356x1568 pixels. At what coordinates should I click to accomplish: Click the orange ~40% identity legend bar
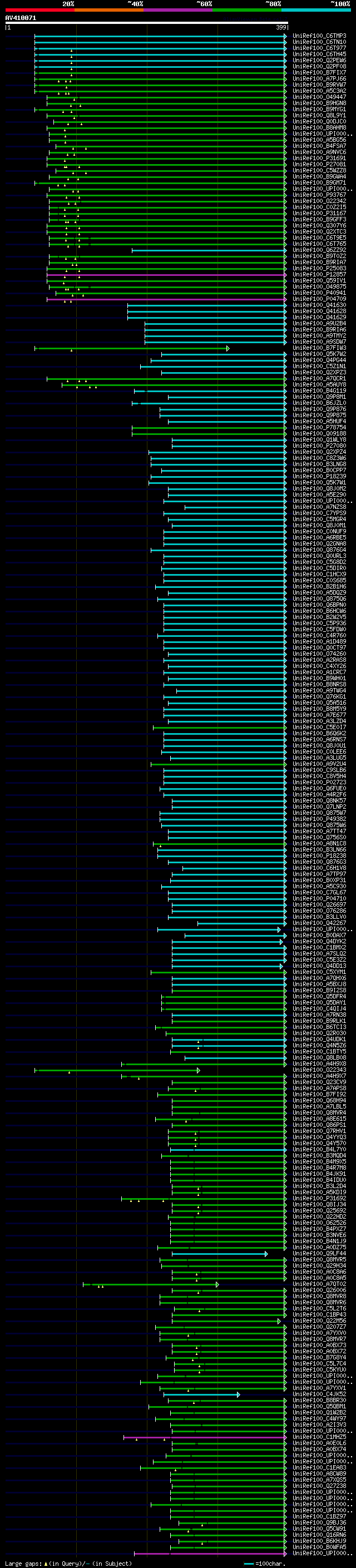tap(109, 10)
